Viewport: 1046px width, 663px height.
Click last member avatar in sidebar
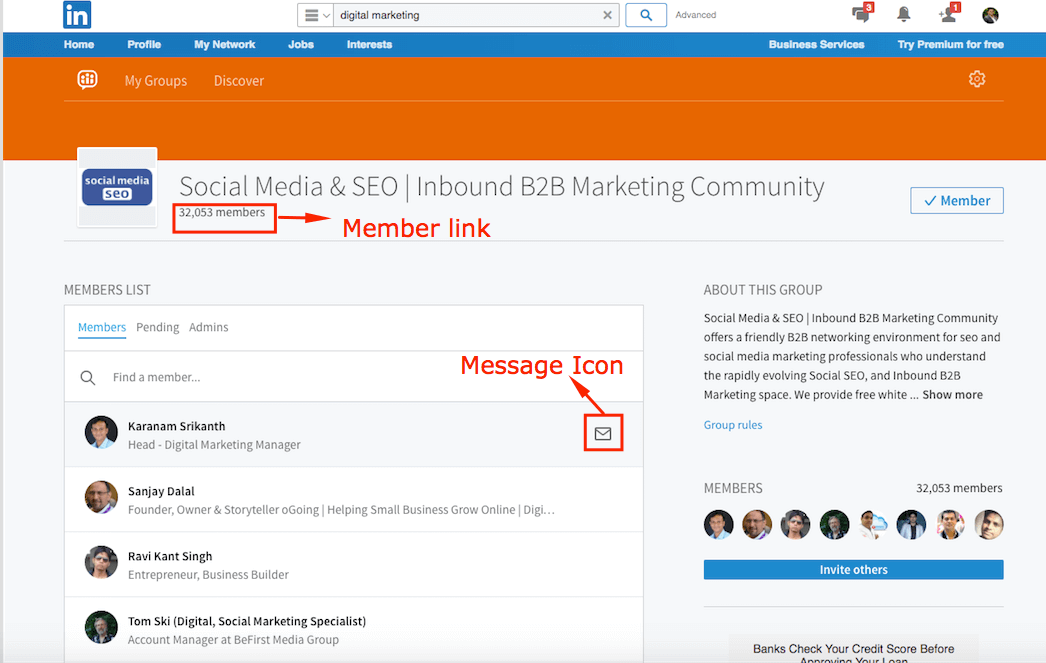click(x=989, y=524)
